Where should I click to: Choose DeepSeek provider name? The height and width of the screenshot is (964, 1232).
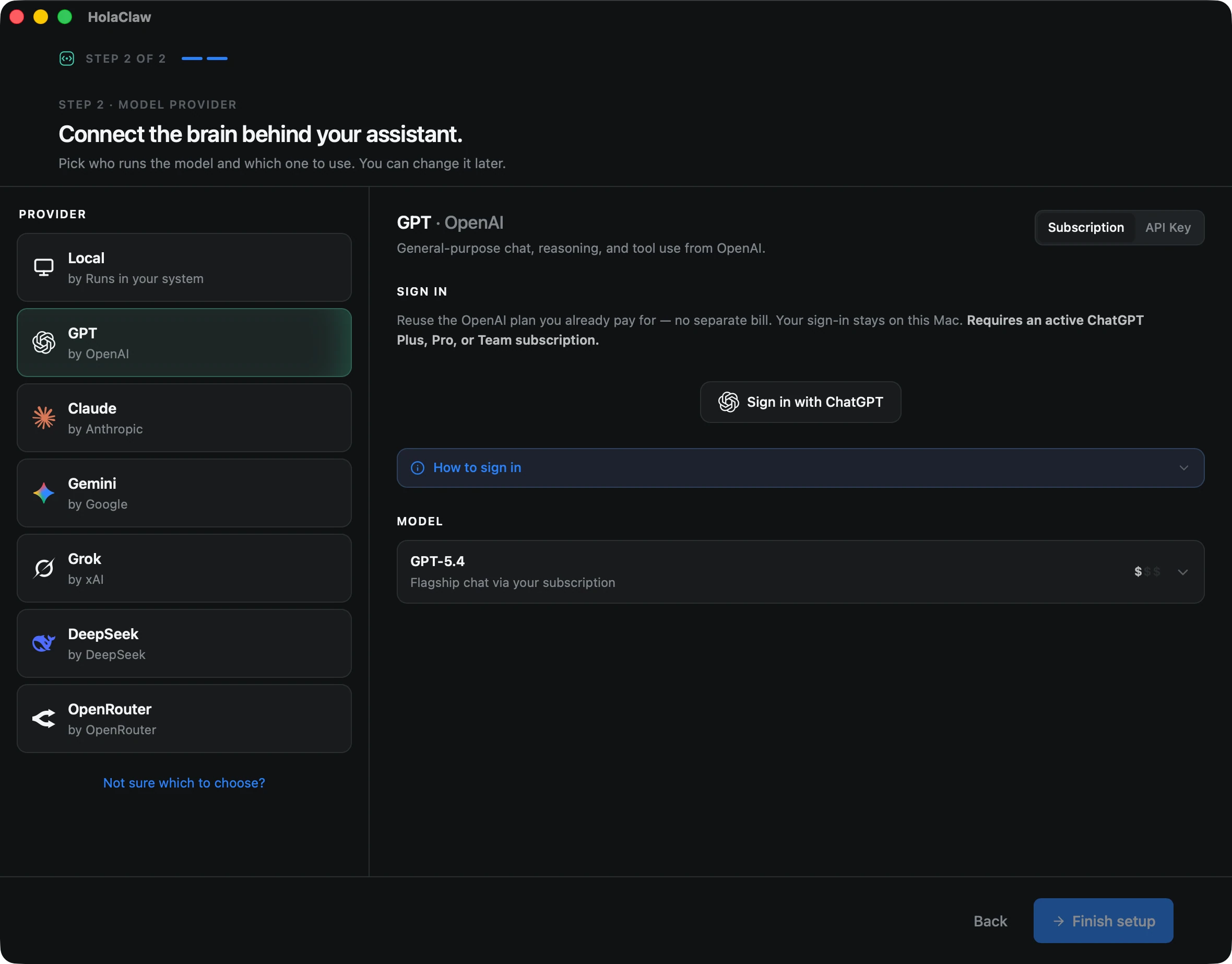103,634
